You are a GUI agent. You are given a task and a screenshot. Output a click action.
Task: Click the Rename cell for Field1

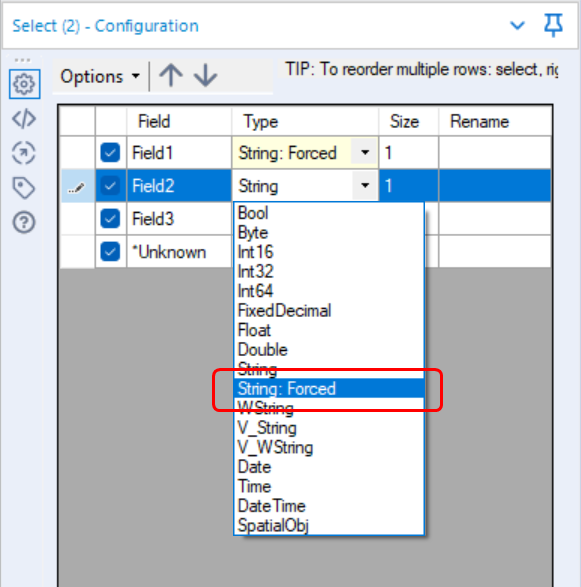(x=495, y=152)
